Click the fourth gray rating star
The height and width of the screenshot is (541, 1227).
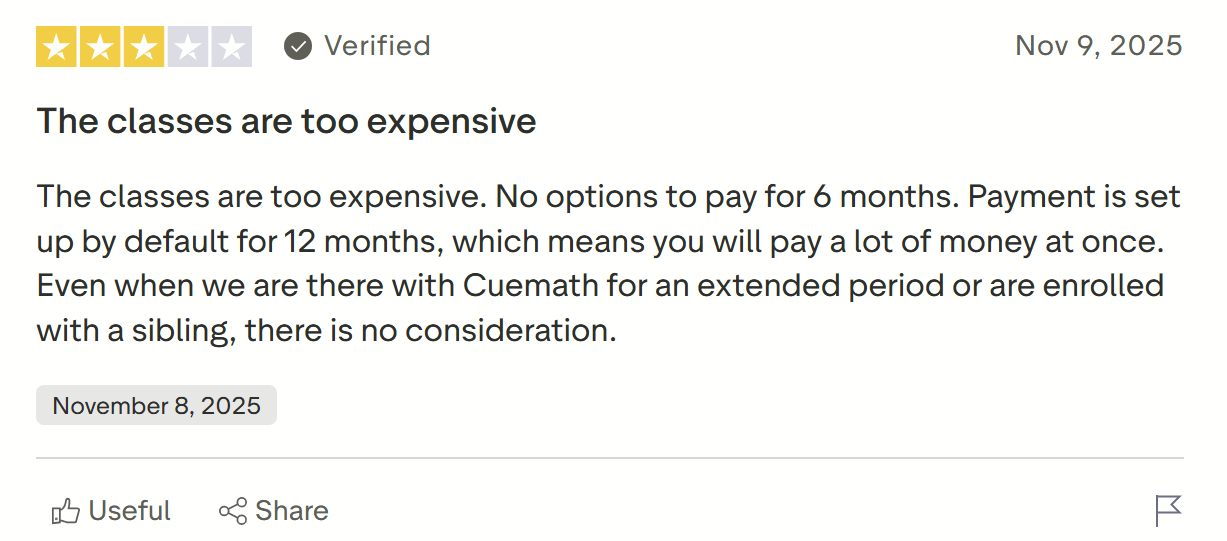(x=188, y=47)
